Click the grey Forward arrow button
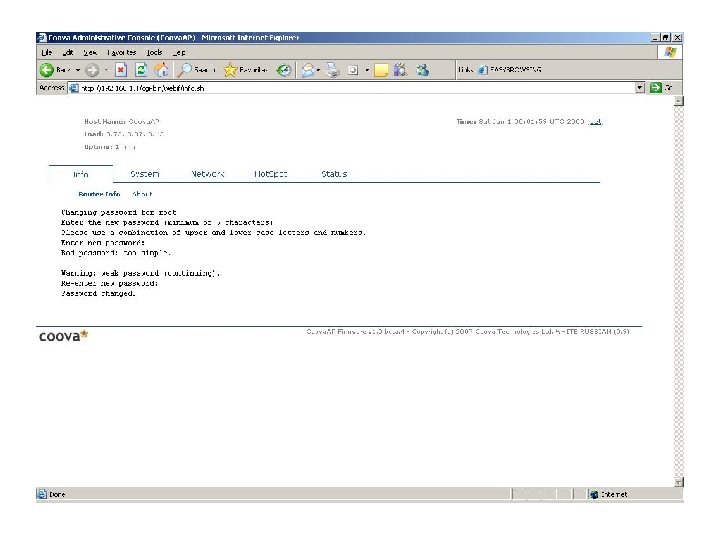The width and height of the screenshot is (720, 540). tap(92, 70)
